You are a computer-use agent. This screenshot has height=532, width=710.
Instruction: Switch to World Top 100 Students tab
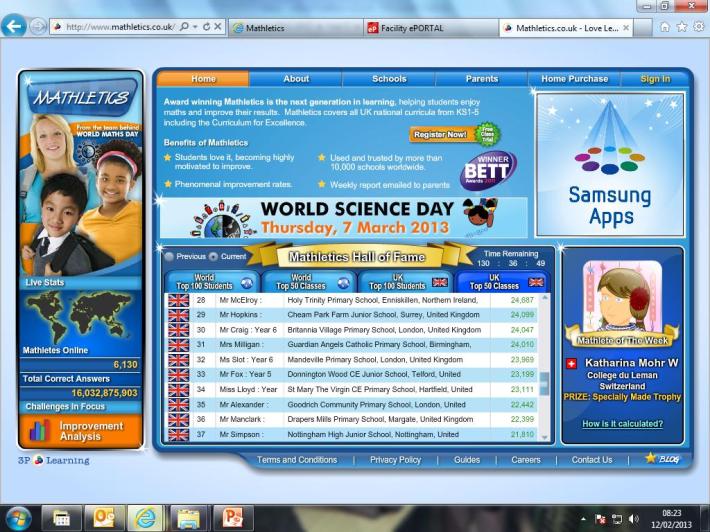[210, 282]
